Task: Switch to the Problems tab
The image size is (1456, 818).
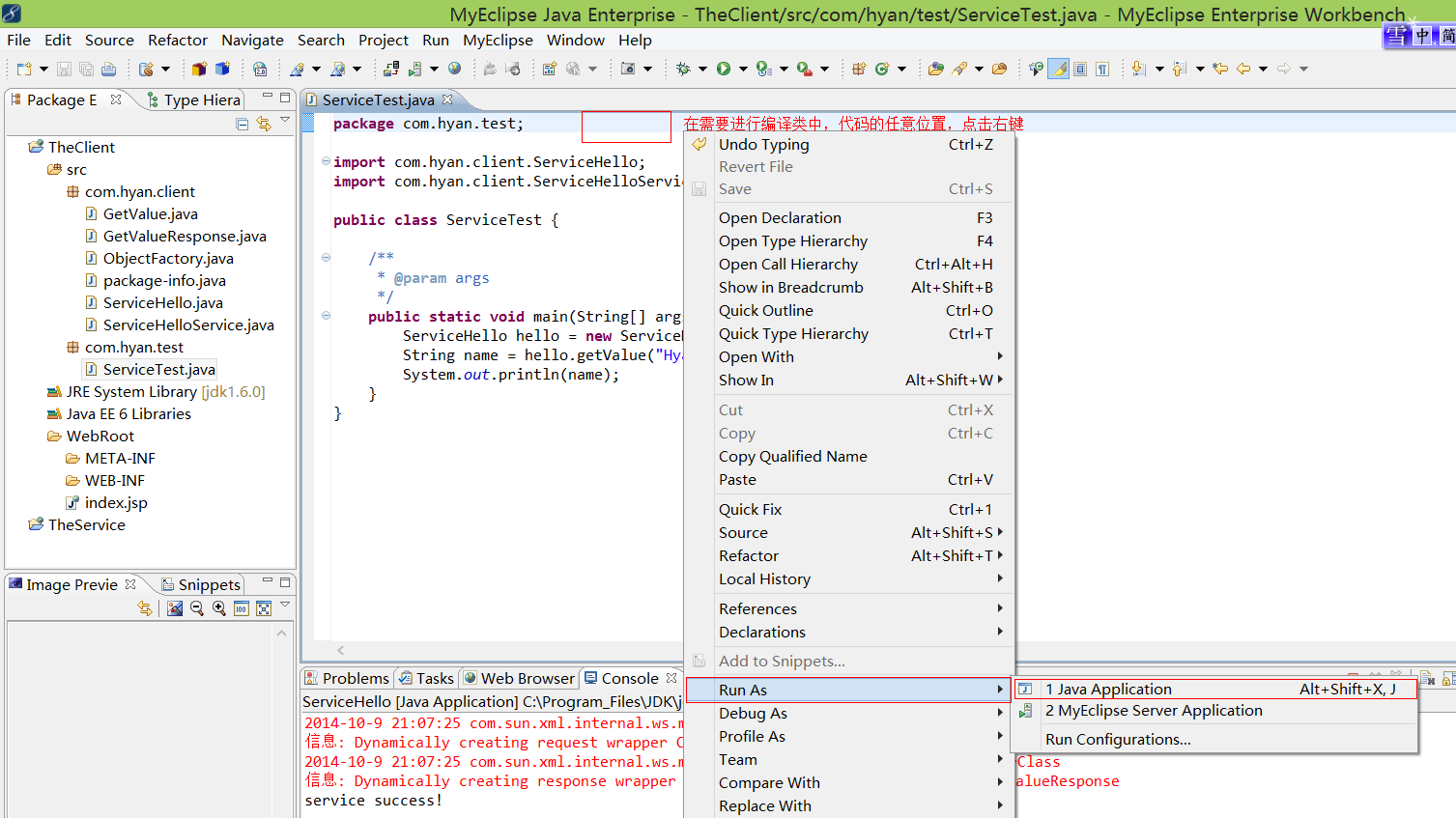Action: (346, 678)
